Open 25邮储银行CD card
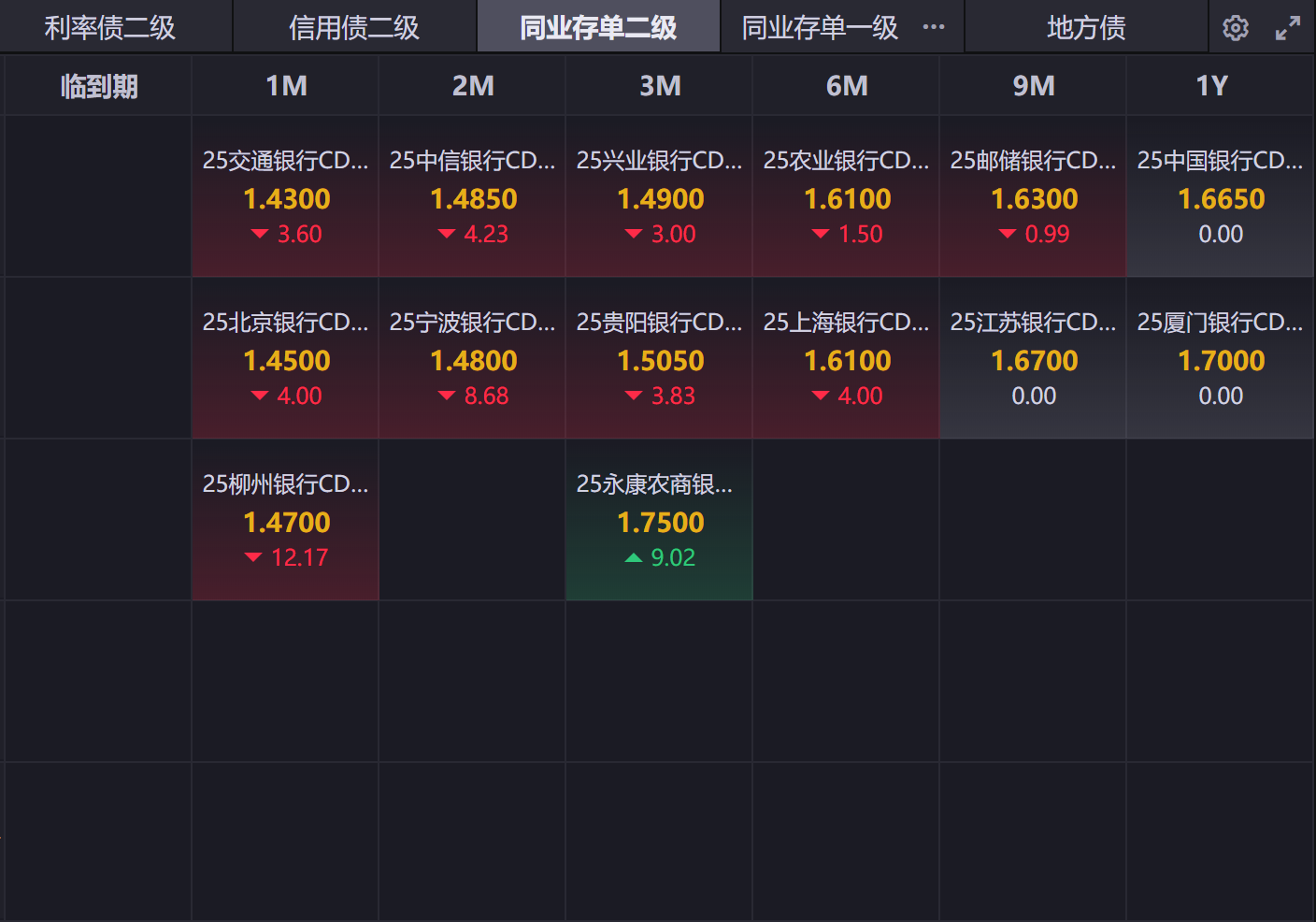The image size is (1316, 922). pyautogui.click(x=1033, y=196)
